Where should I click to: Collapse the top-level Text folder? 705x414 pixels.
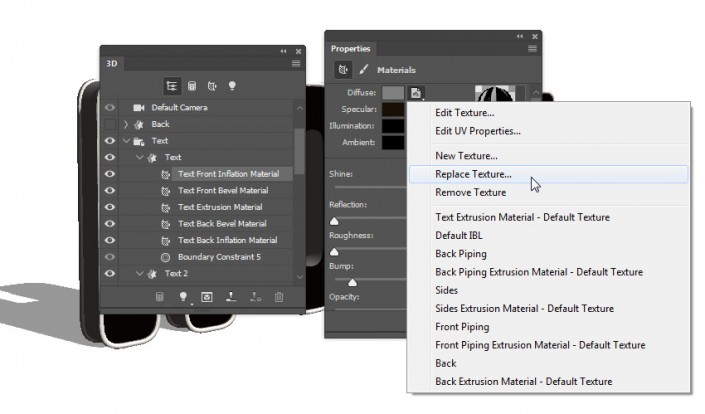point(126,141)
